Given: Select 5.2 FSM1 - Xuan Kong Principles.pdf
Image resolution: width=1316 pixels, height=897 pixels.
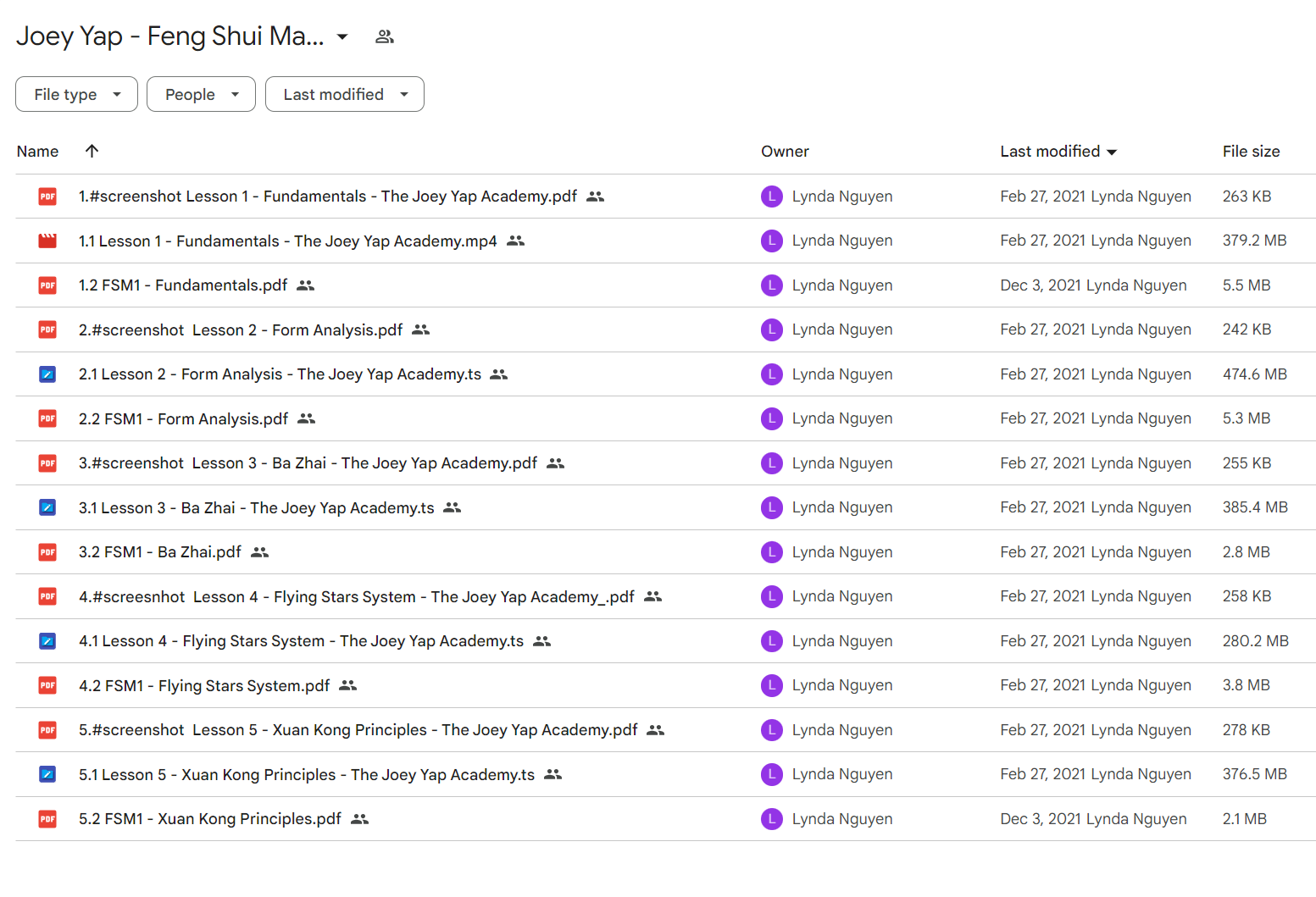Looking at the screenshot, I should (x=210, y=819).
